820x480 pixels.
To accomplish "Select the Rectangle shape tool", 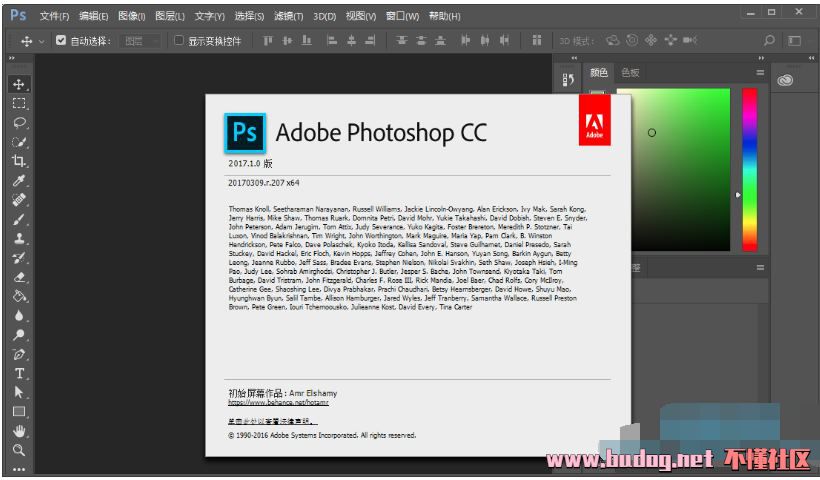I will point(19,412).
